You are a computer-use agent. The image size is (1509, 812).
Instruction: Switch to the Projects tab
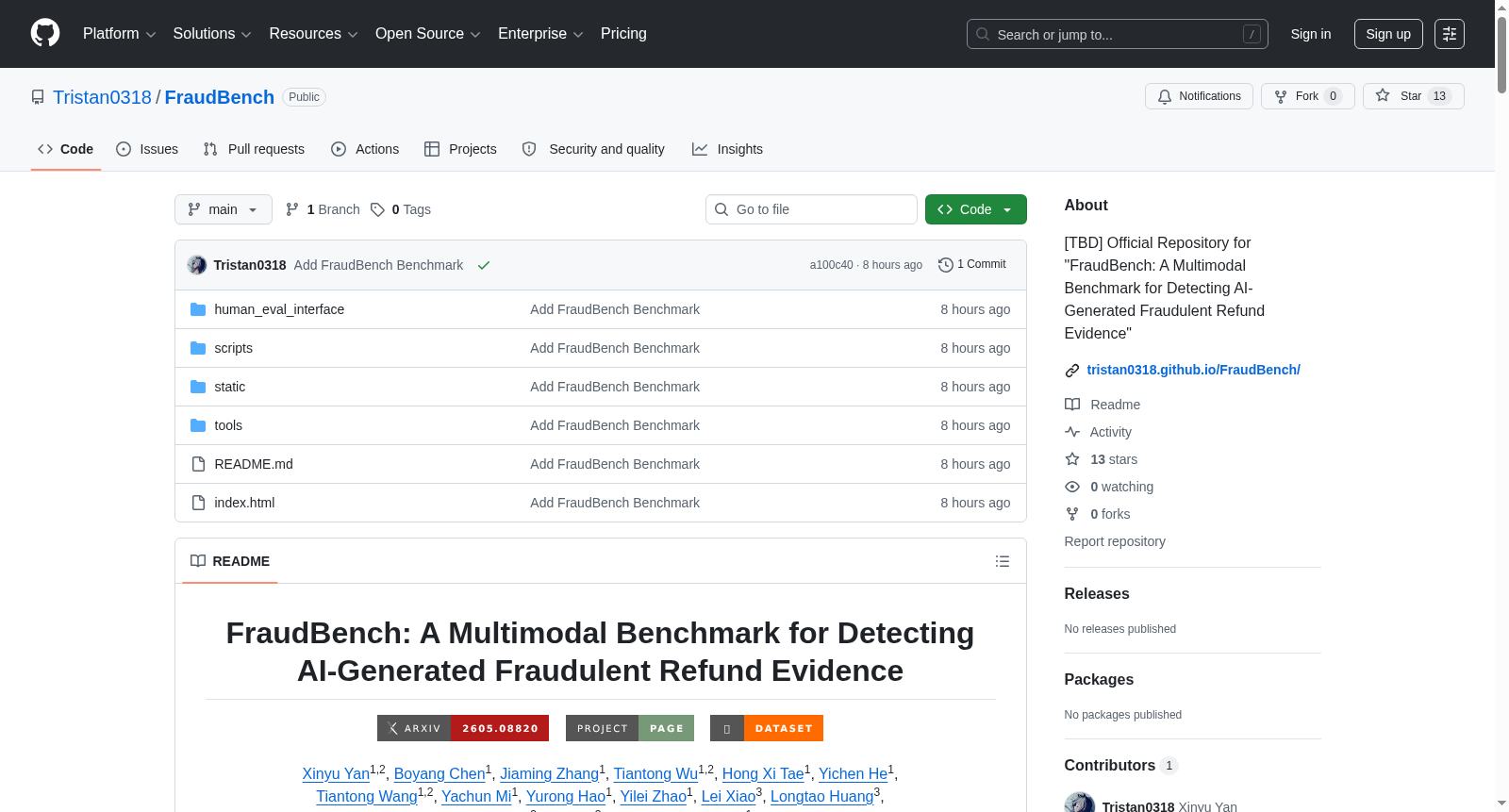click(x=460, y=149)
